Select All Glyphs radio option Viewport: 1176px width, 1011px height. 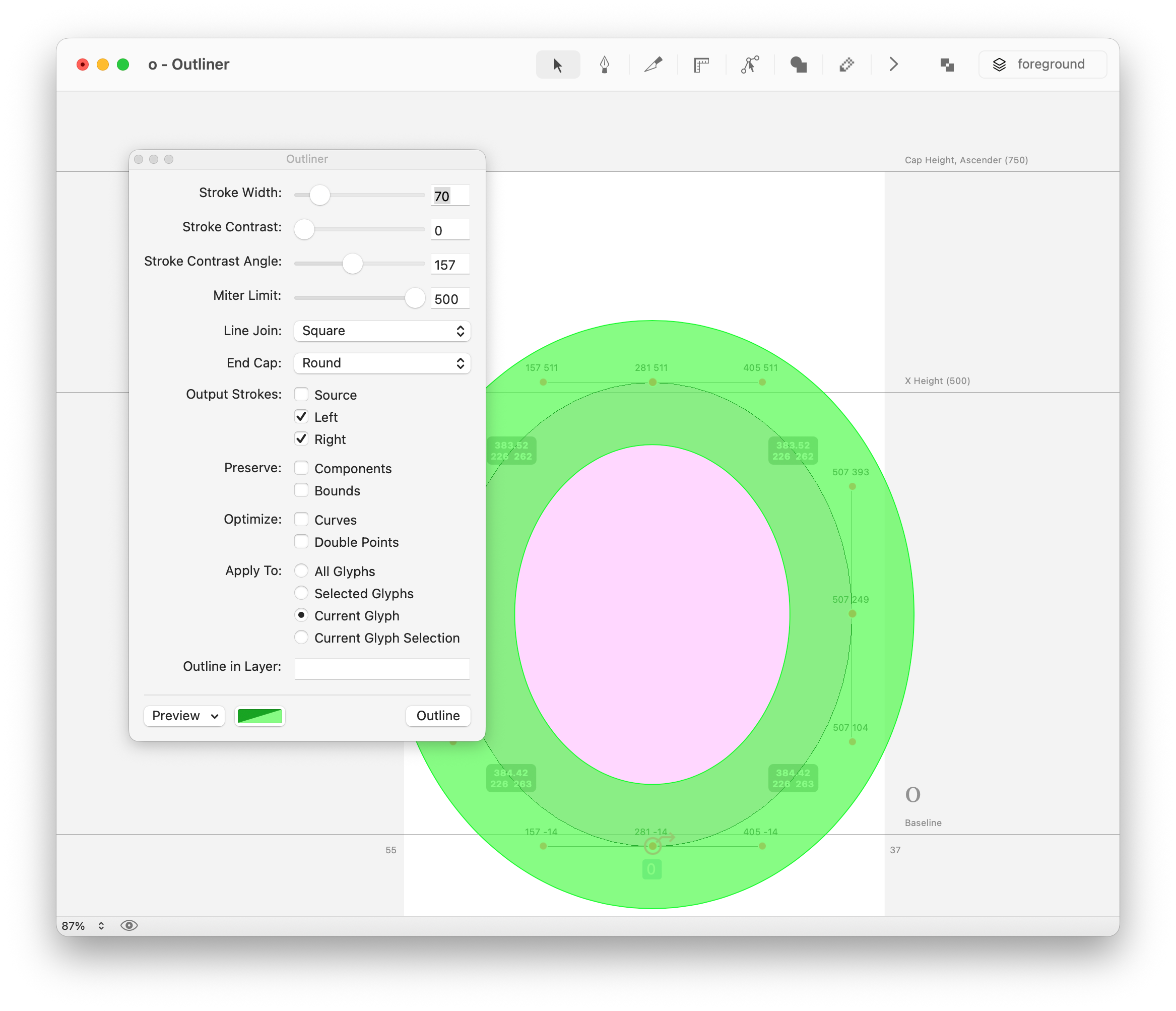point(301,571)
